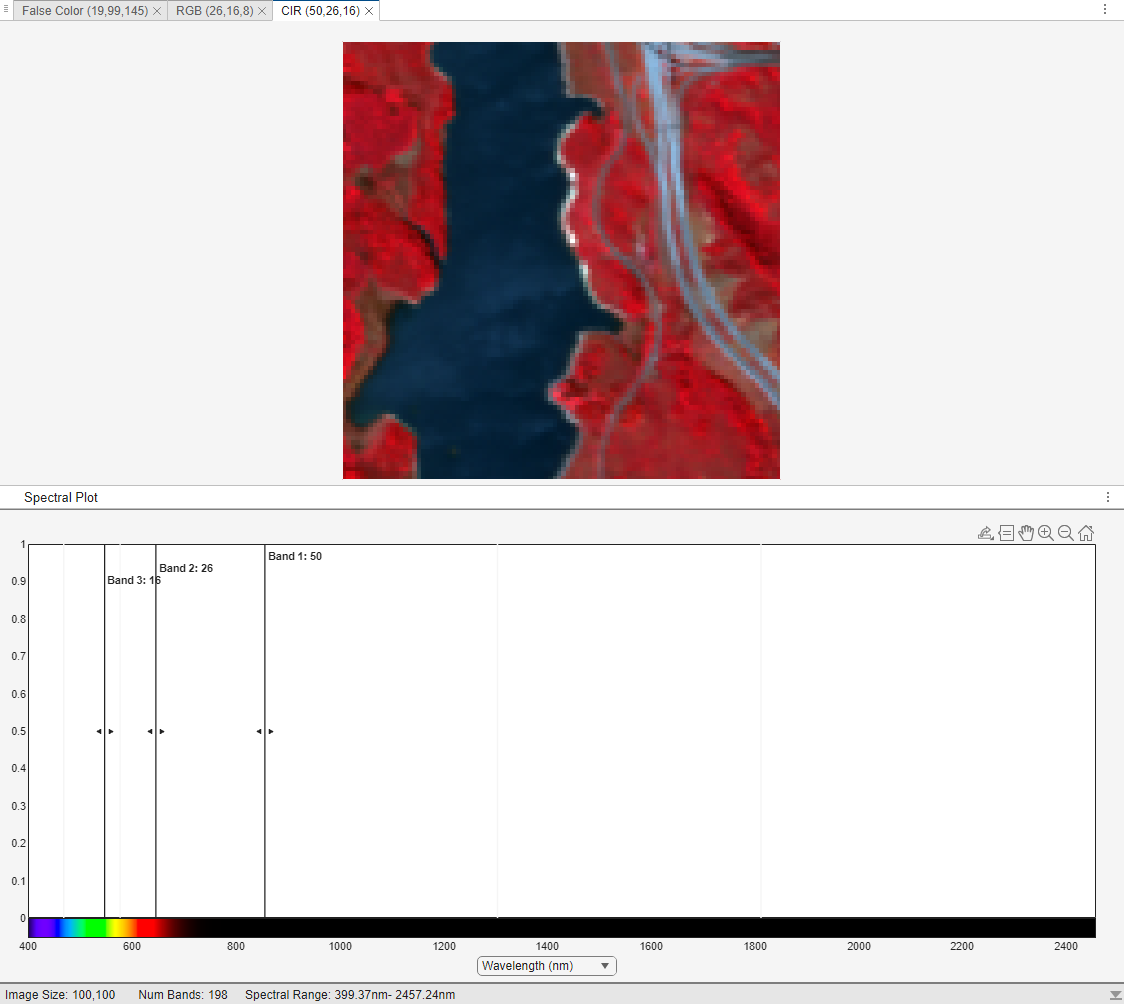Restore the spectral plot view with the Home icon

[x=1086, y=533]
